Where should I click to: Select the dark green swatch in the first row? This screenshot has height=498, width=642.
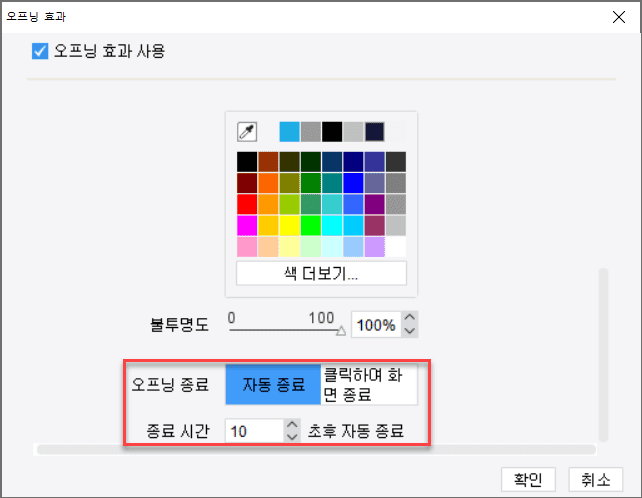[311, 162]
